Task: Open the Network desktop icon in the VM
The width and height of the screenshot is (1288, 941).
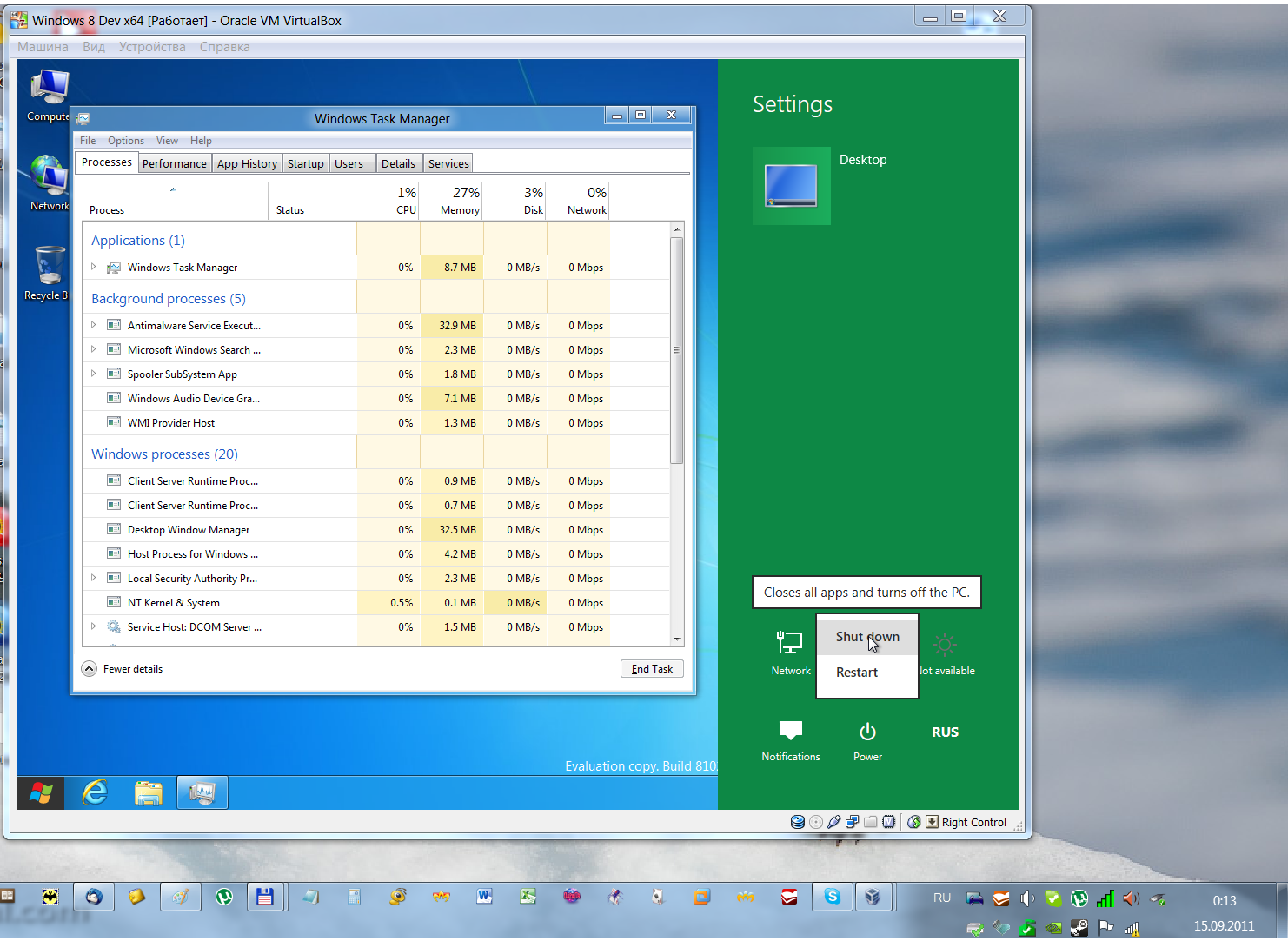Action: tap(49, 183)
